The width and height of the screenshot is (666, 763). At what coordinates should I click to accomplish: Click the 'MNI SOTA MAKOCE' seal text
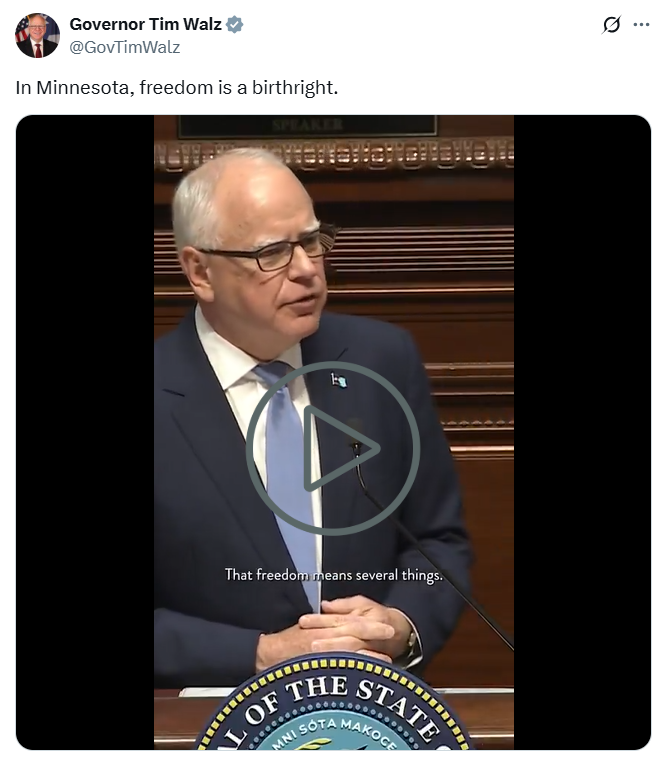(334, 731)
